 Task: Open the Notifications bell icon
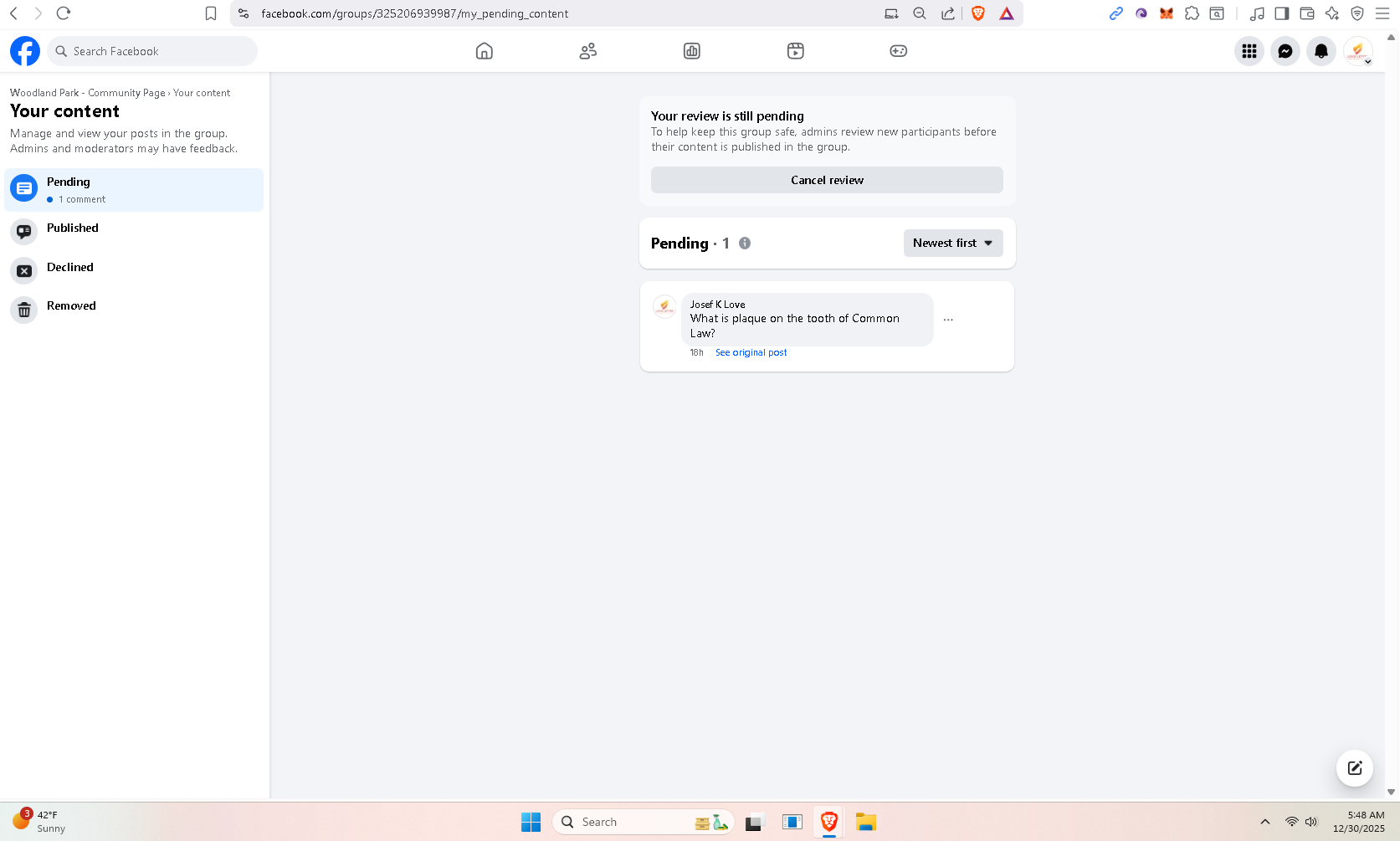coord(1321,51)
